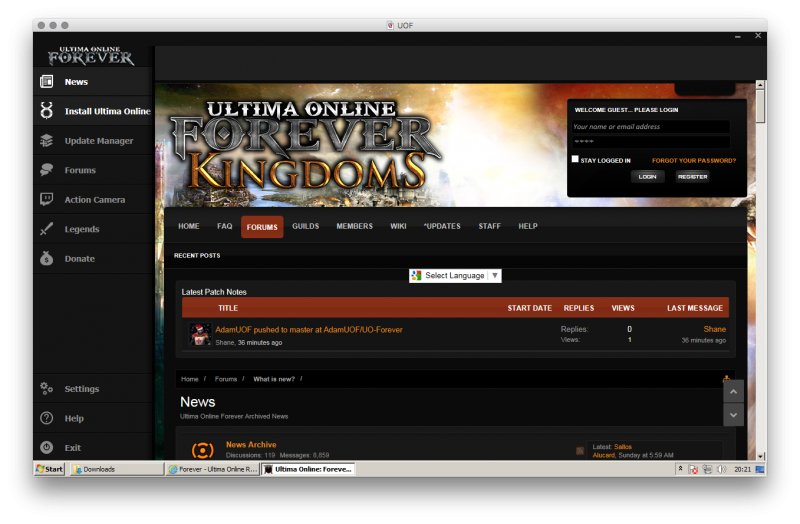Click the vertical scrollbar thumb
This screenshot has height=524, width=800.
(760, 106)
